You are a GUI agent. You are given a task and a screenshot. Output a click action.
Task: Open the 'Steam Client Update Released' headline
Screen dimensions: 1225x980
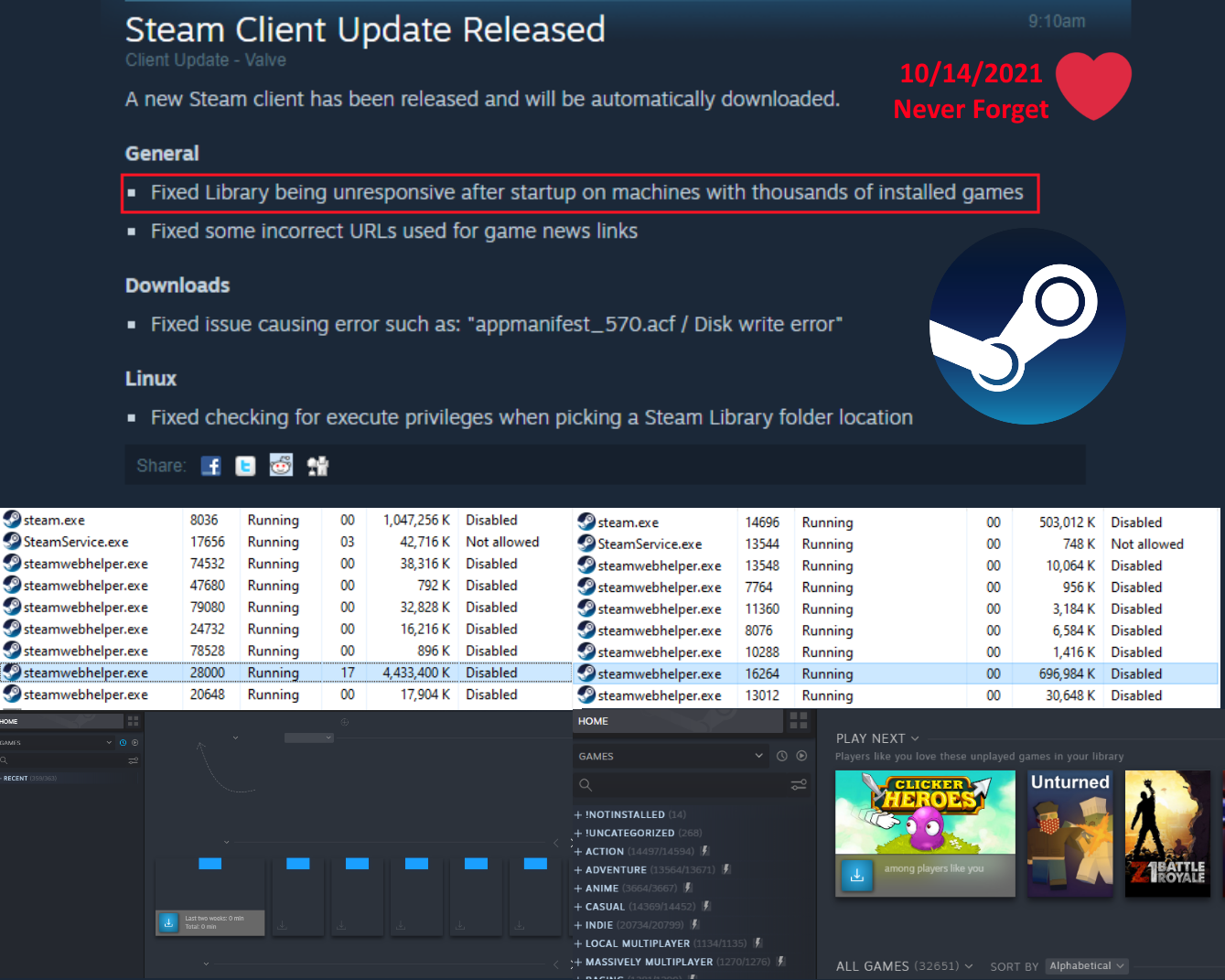365,29
